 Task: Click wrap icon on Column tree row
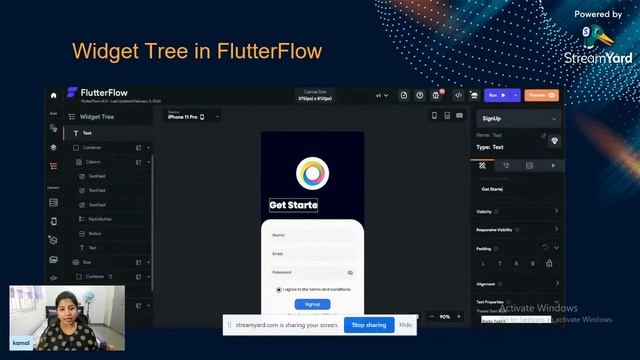(x=138, y=162)
